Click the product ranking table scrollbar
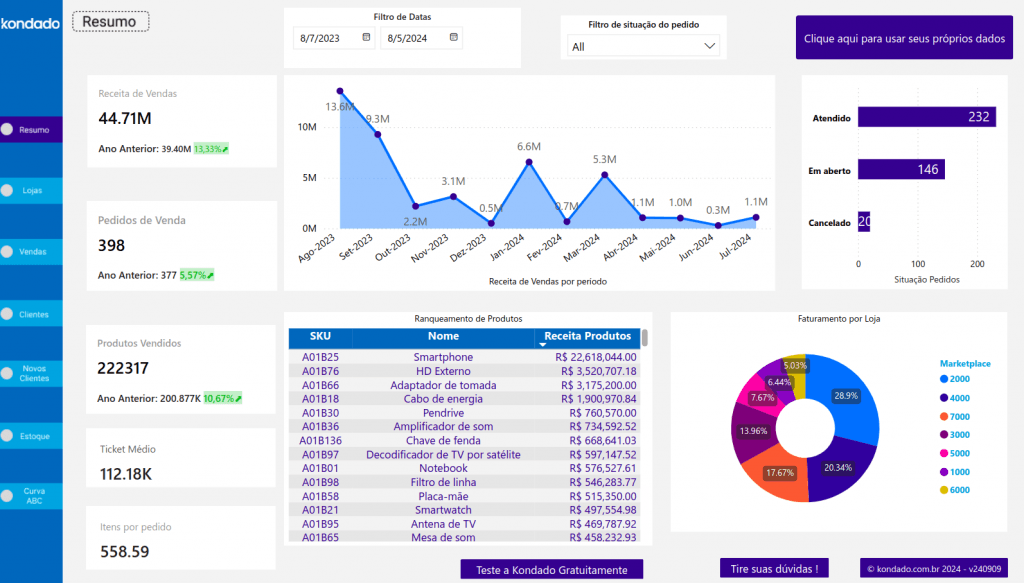 pyautogui.click(x=645, y=338)
